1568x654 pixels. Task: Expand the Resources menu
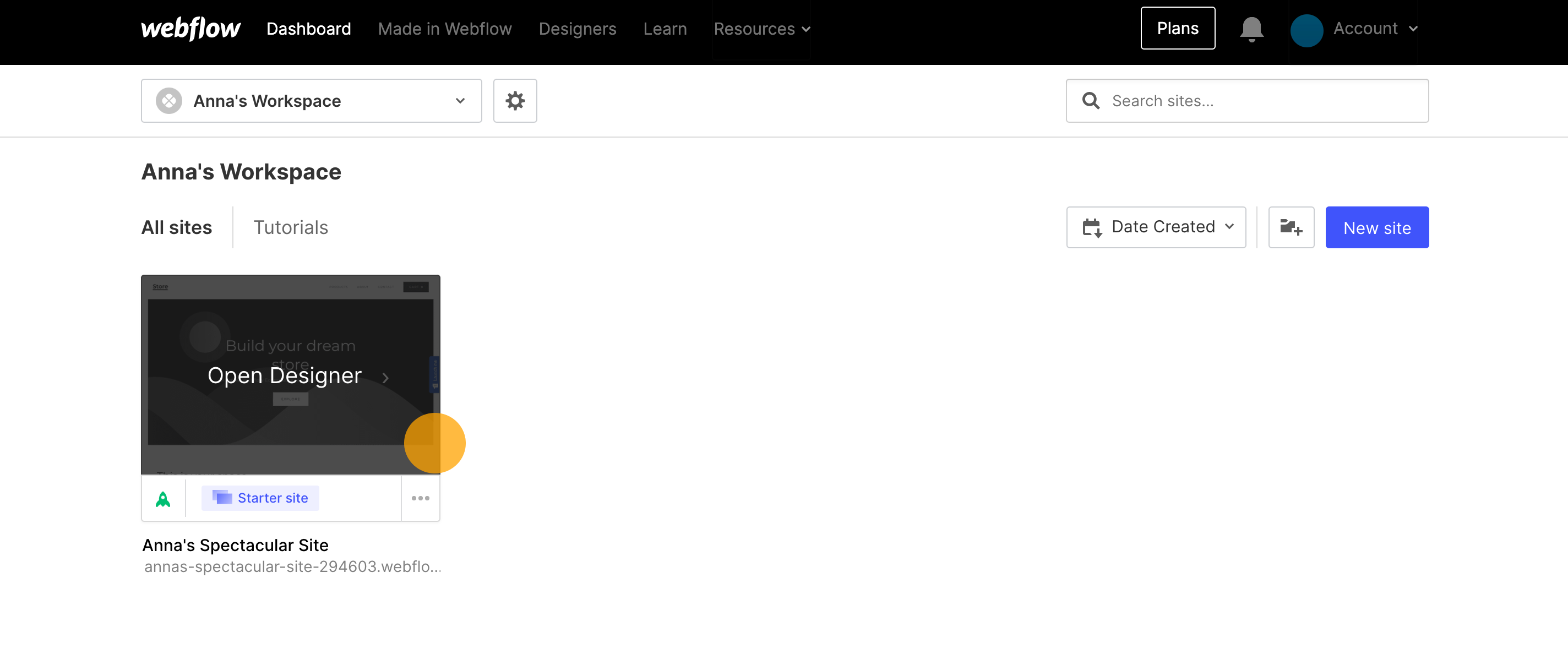pyautogui.click(x=761, y=29)
